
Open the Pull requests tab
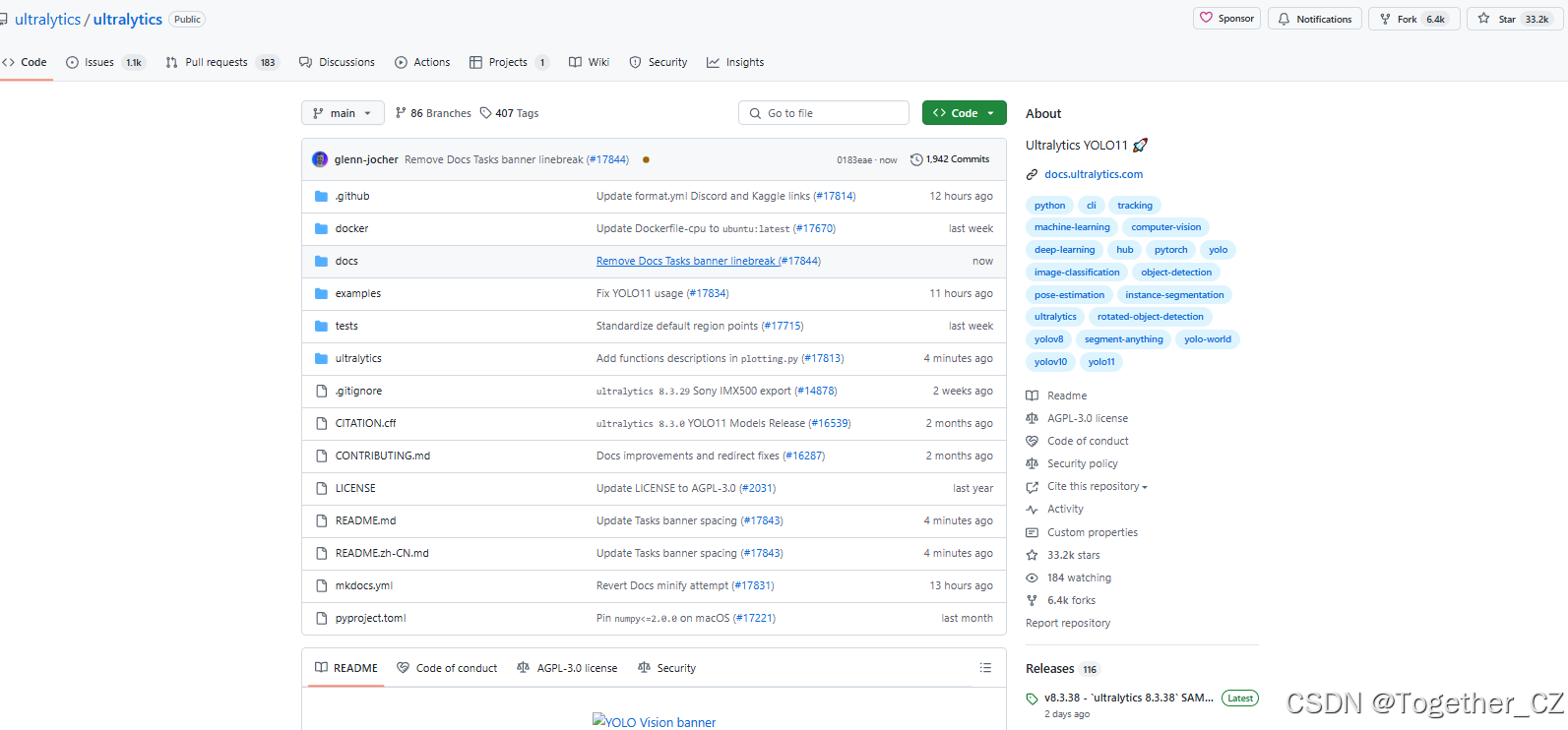(x=222, y=62)
